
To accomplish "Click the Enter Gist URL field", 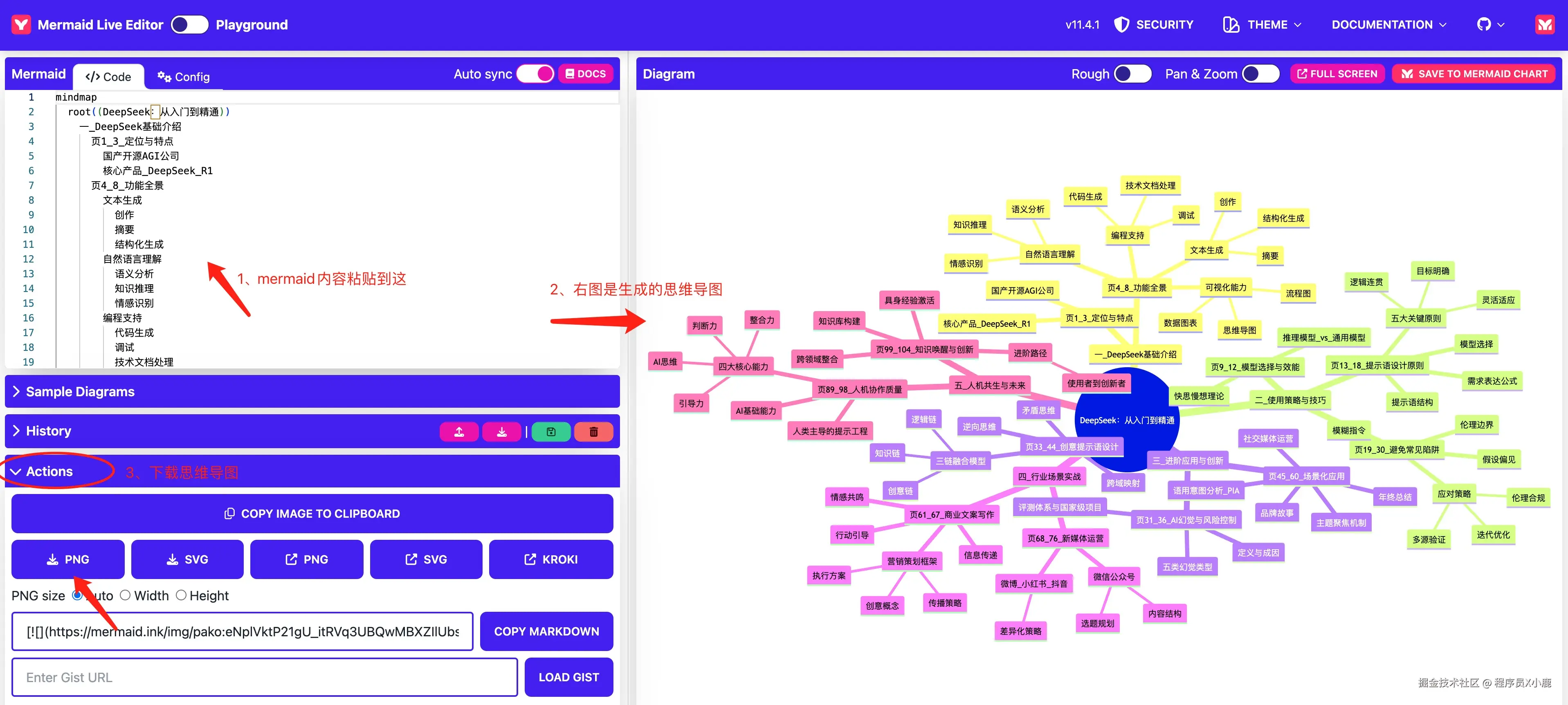I will (264, 677).
